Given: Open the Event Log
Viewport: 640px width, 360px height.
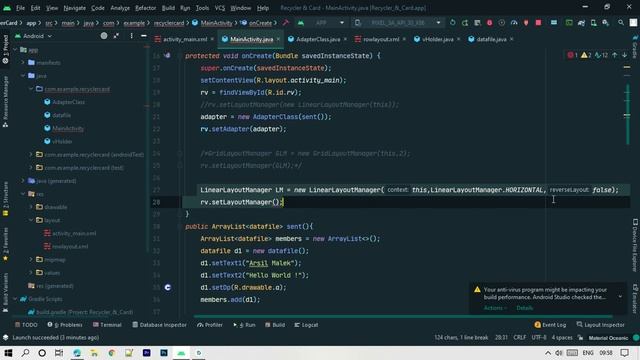Looking at the screenshot, I should point(550,325).
